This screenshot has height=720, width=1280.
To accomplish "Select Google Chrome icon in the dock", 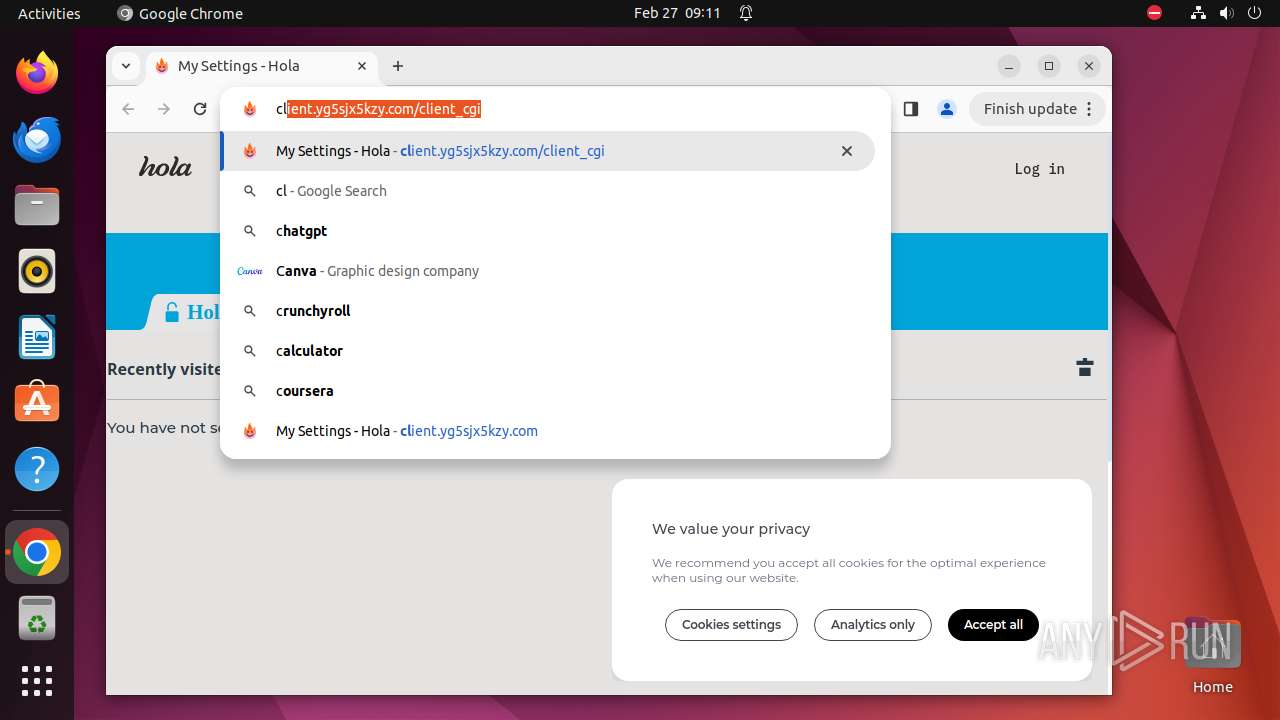I will point(37,552).
